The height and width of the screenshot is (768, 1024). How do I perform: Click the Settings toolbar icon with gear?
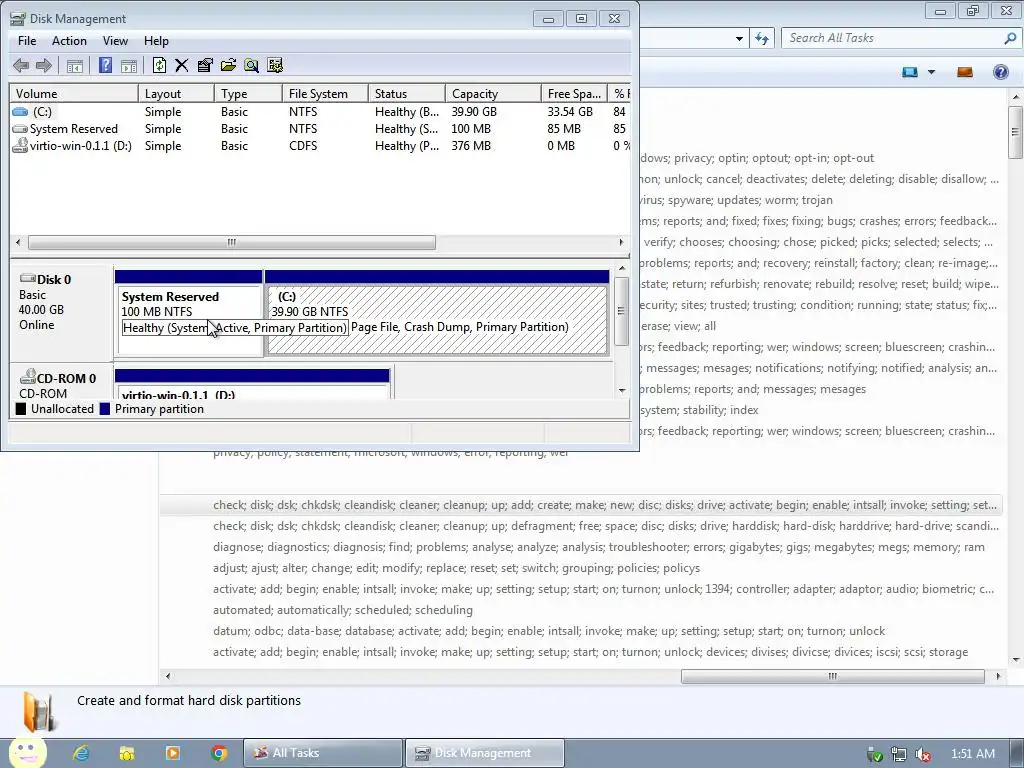(x=275, y=65)
